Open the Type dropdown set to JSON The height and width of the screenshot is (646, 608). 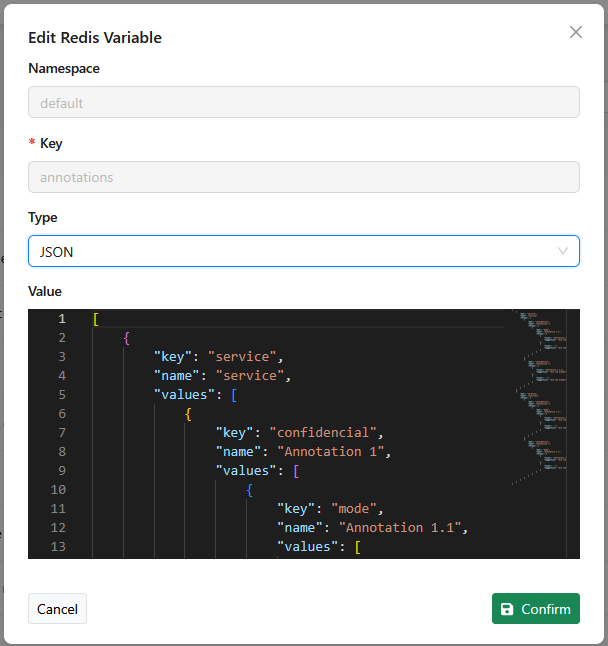304,251
